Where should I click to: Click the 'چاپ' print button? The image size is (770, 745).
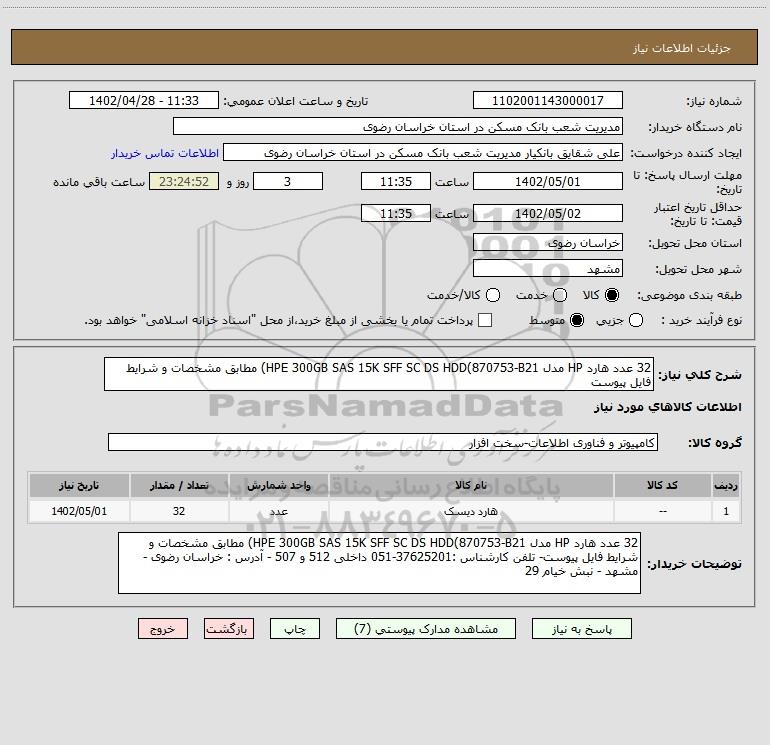[295, 629]
